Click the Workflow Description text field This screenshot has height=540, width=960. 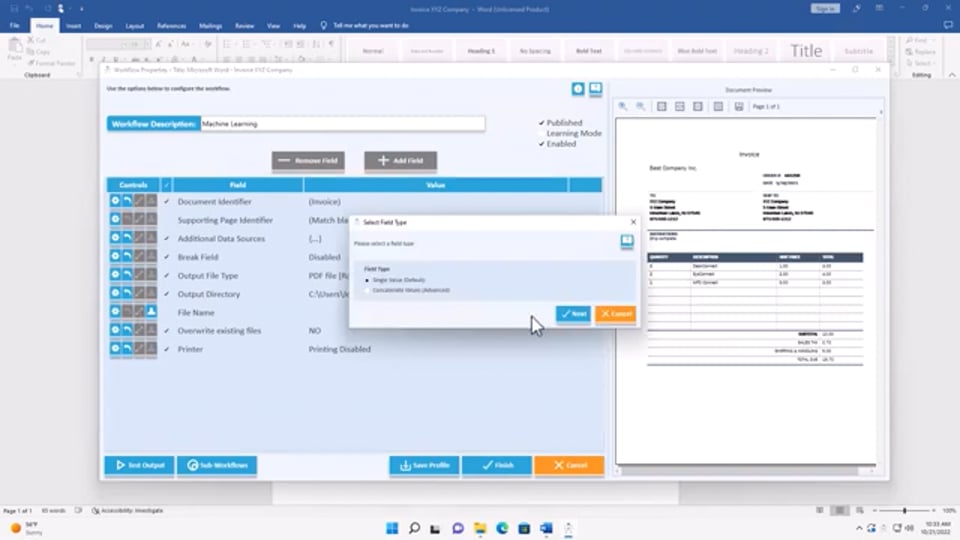pos(342,124)
